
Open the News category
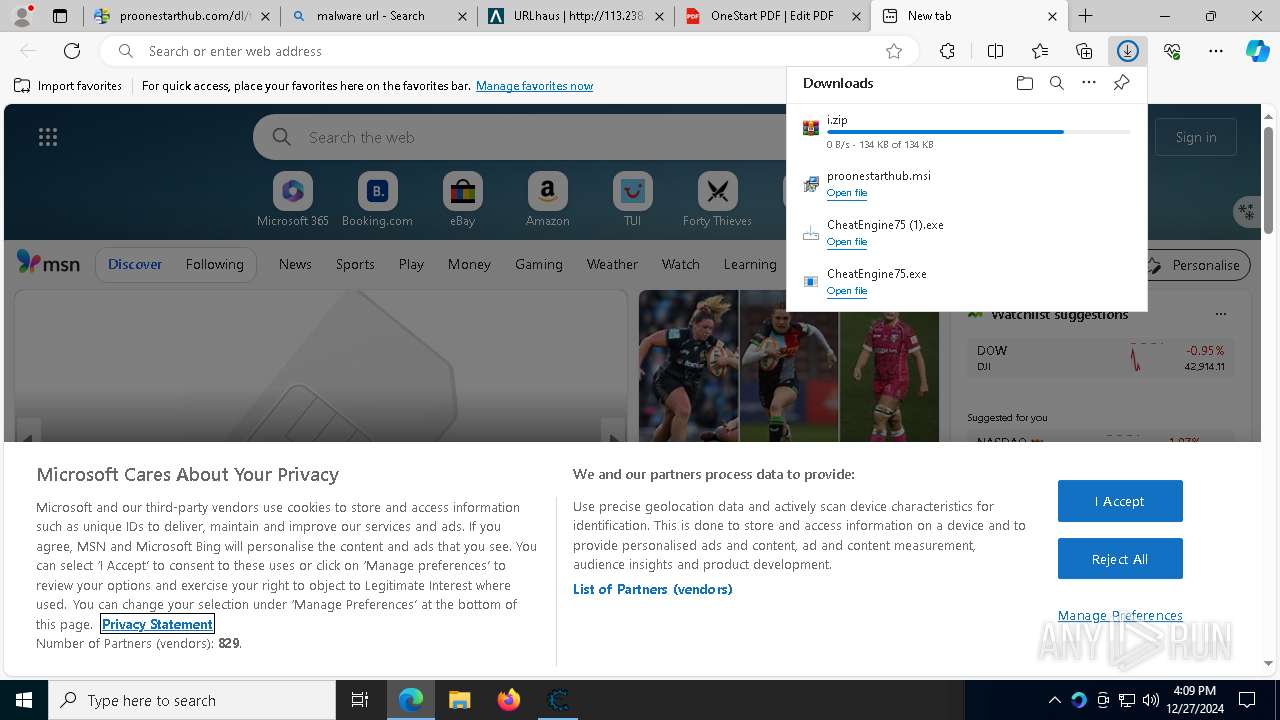click(295, 264)
